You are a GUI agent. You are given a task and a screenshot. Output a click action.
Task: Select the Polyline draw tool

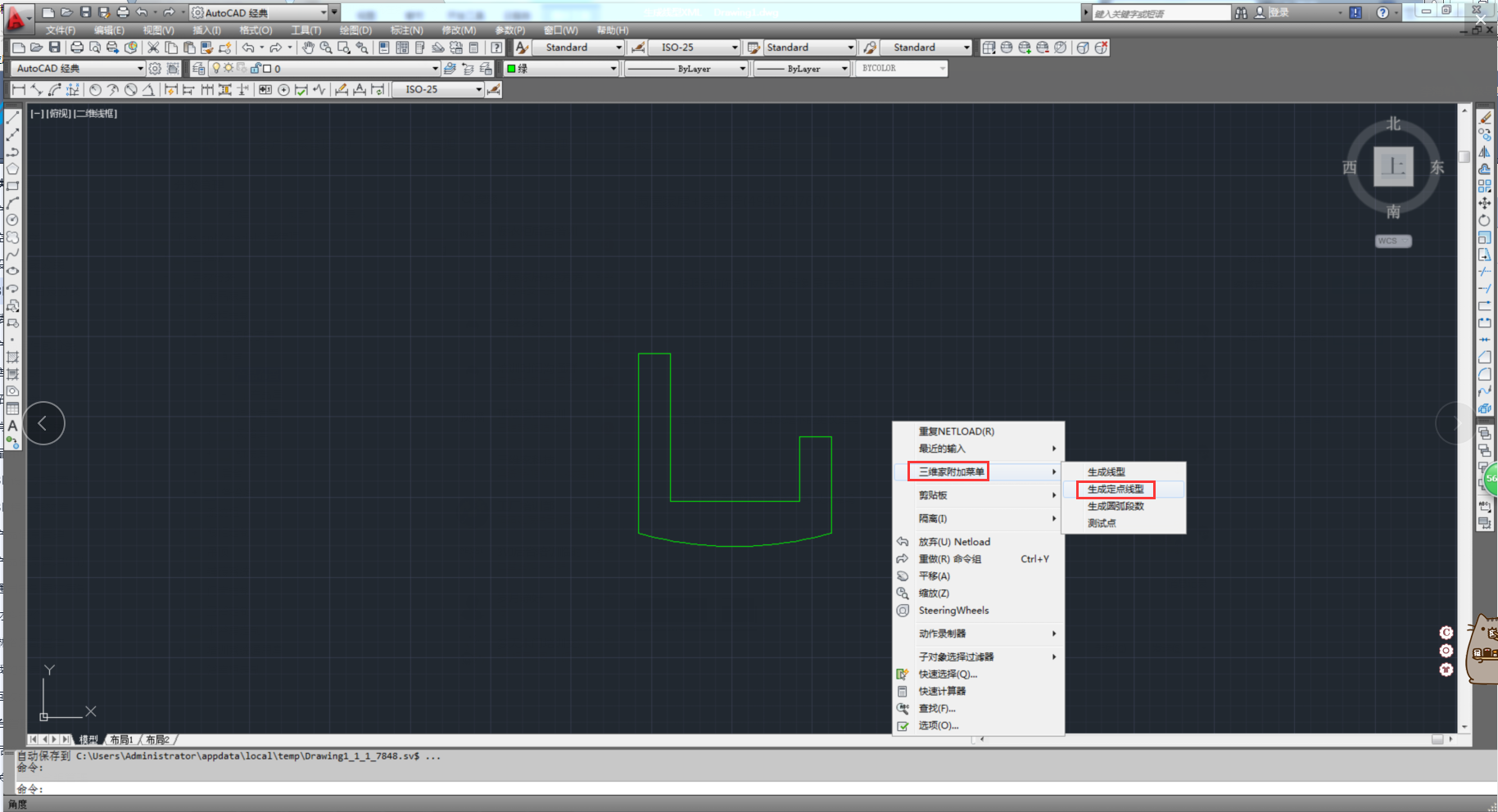(x=12, y=152)
